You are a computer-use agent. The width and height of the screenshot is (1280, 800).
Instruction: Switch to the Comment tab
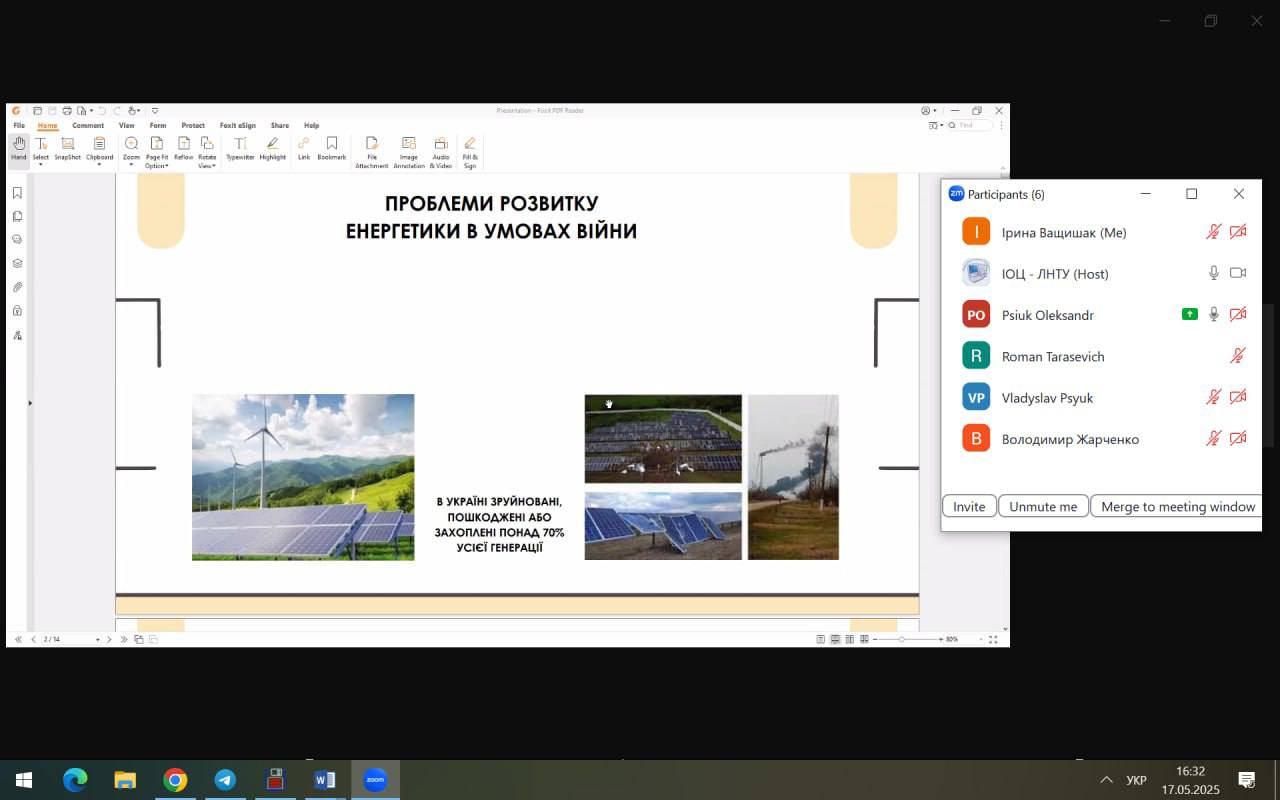coord(88,126)
